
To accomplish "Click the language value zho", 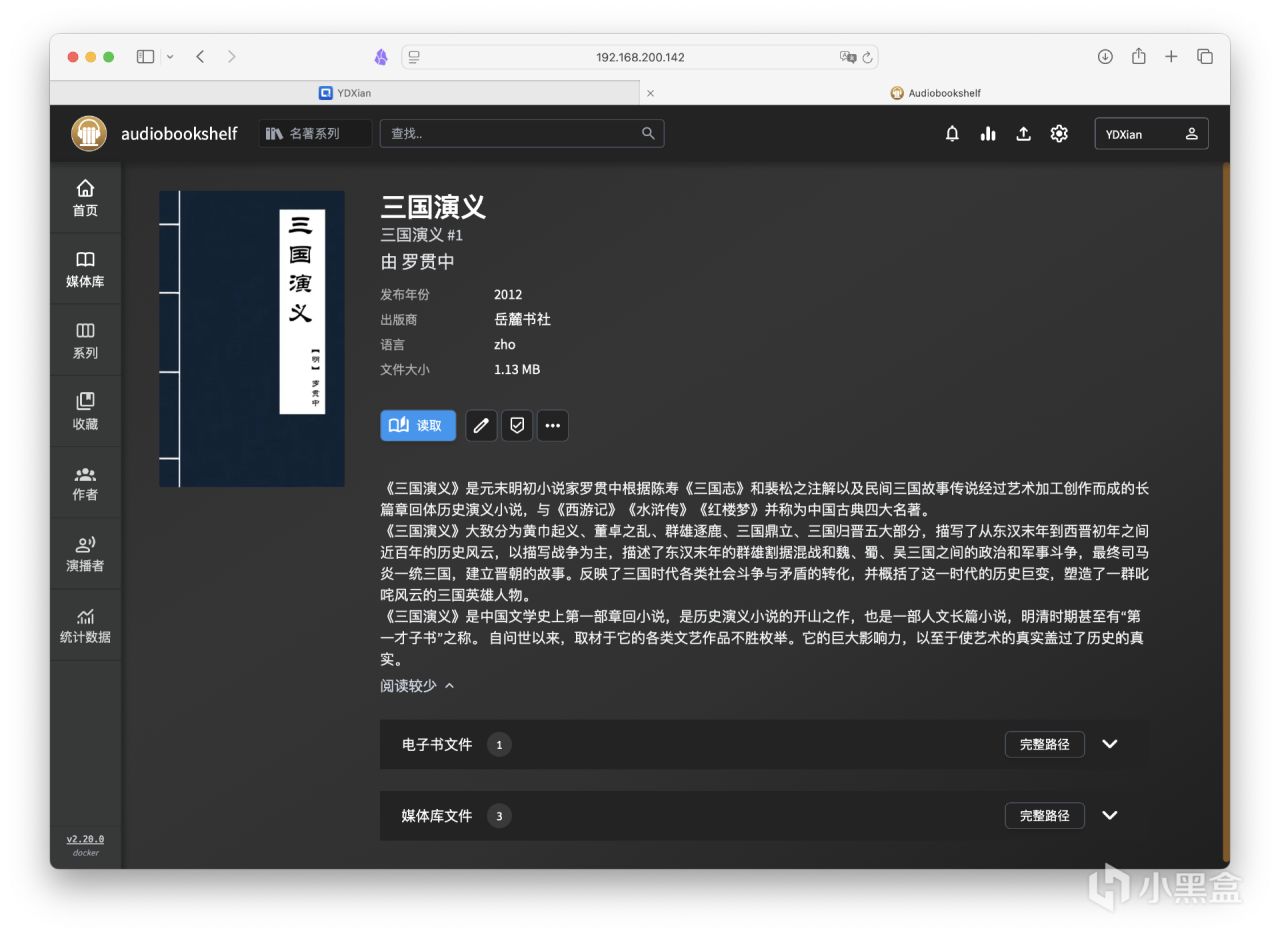I will 505,345.
